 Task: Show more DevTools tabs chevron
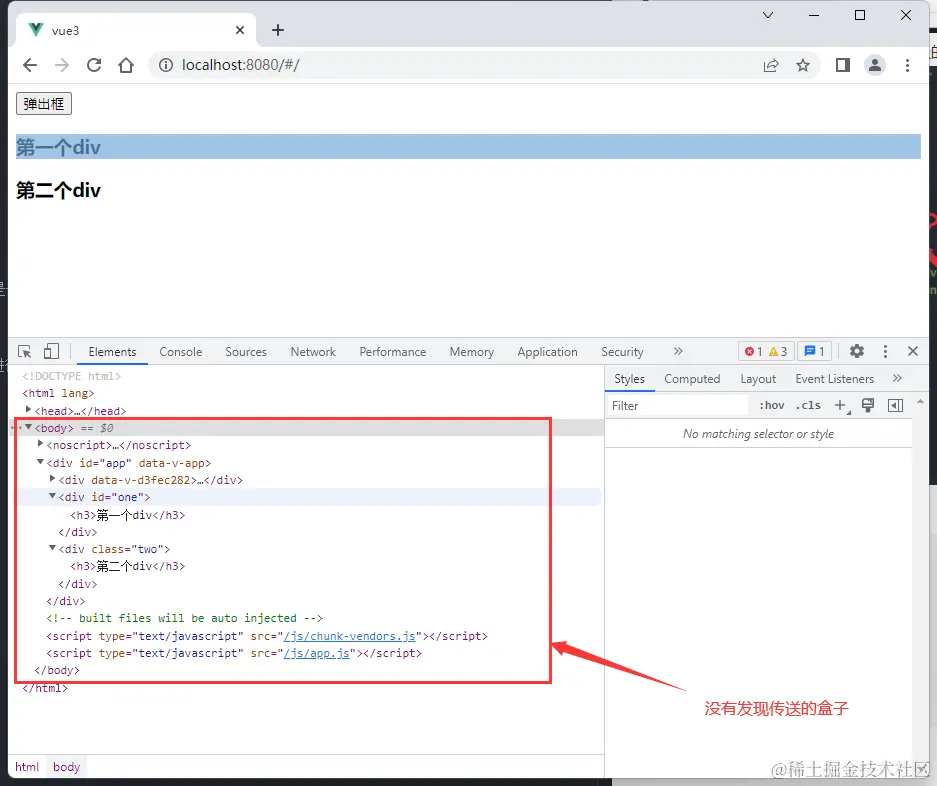(678, 351)
